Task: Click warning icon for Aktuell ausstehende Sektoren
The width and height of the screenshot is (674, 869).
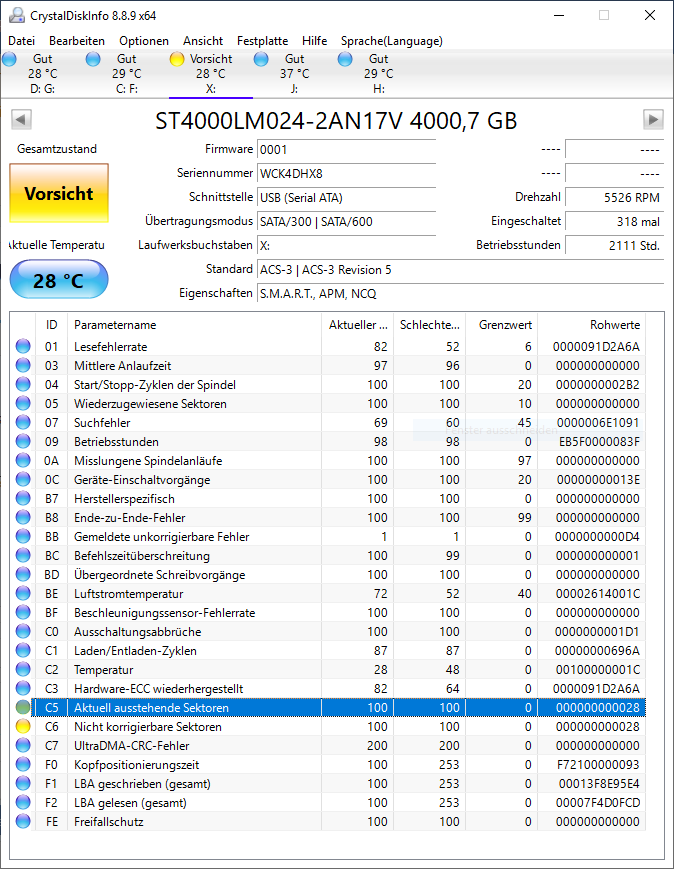Action: 23,708
